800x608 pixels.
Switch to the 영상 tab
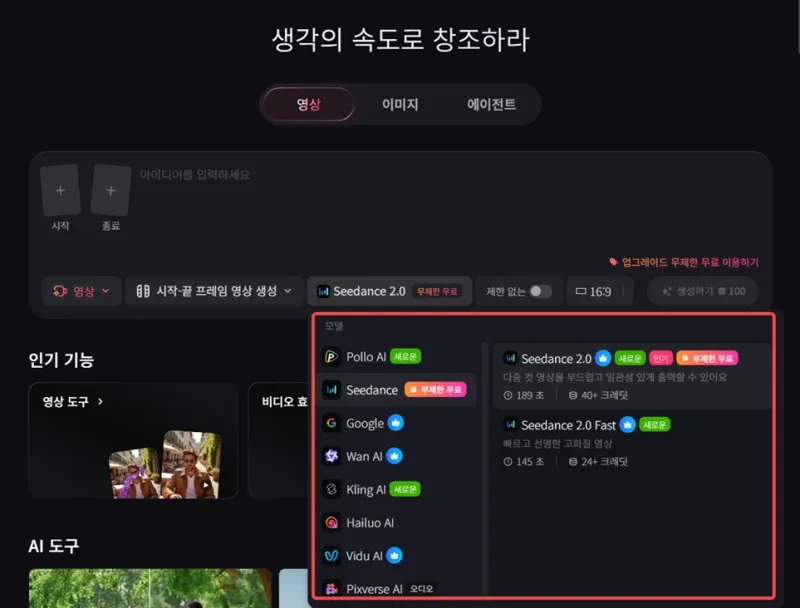(309, 105)
